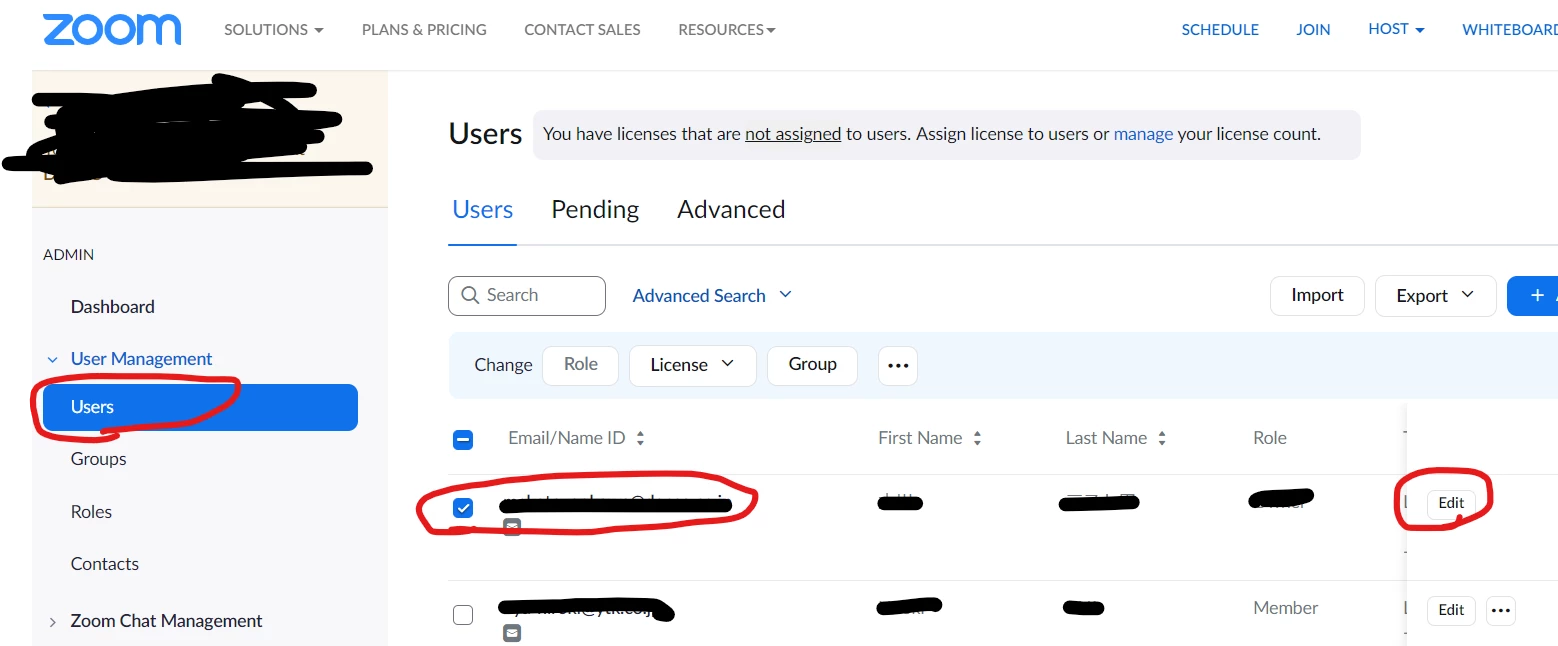Screen dimensions: 1558x646
Task: Click the sort arrows beside Email/Name ID
Action: tap(640, 438)
